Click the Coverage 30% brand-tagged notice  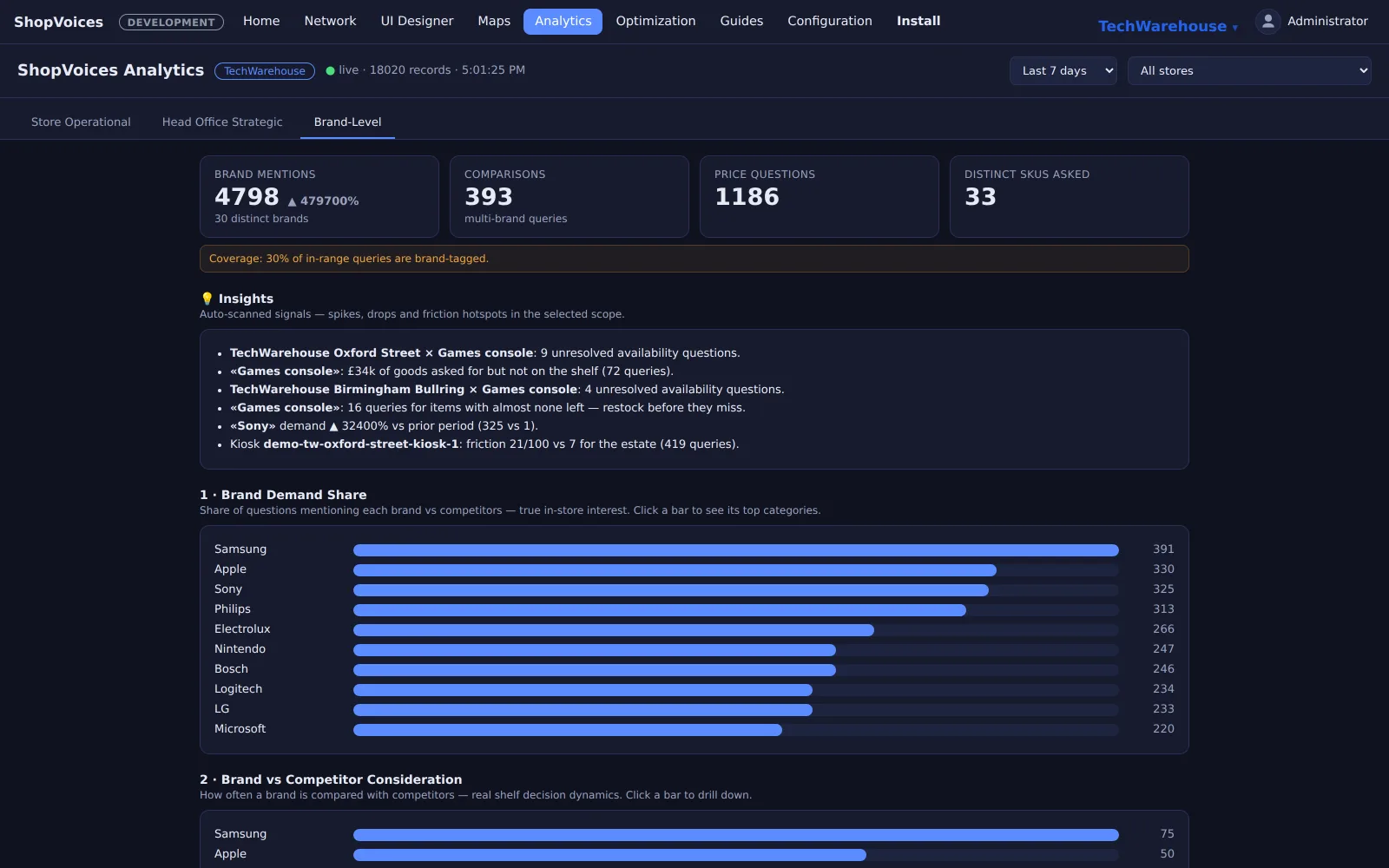point(694,259)
